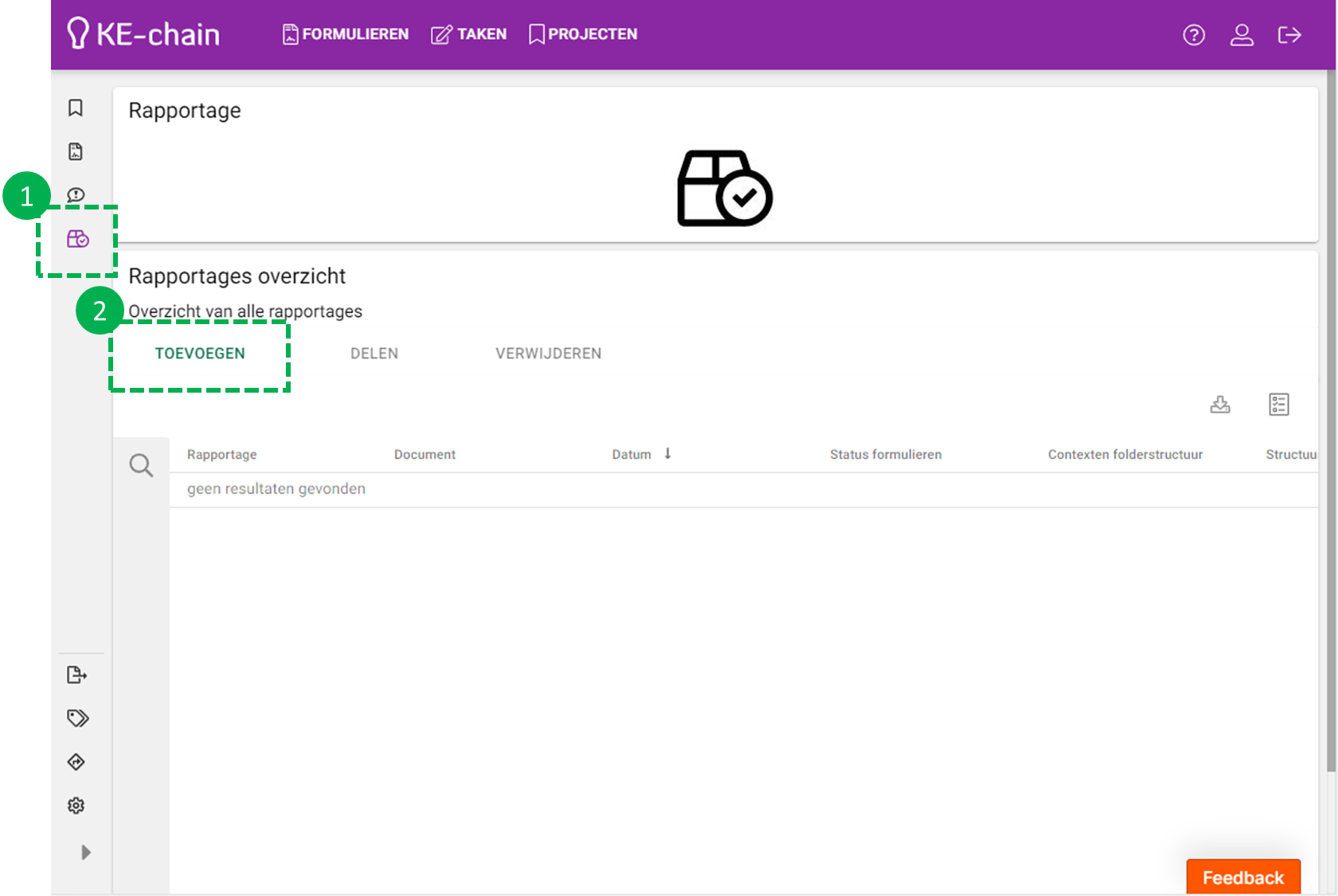The image size is (1338, 896).
Task: Open the tags icon in sidebar
Action: (77, 718)
